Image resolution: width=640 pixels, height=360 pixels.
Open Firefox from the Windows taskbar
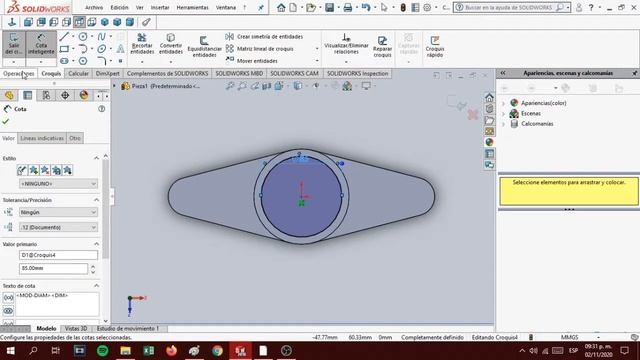point(171,351)
